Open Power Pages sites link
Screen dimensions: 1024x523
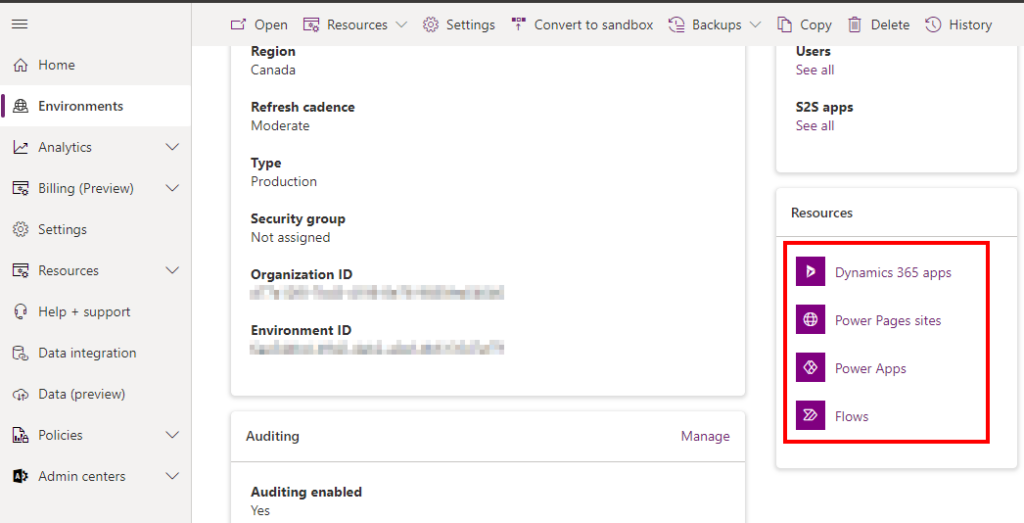click(888, 321)
